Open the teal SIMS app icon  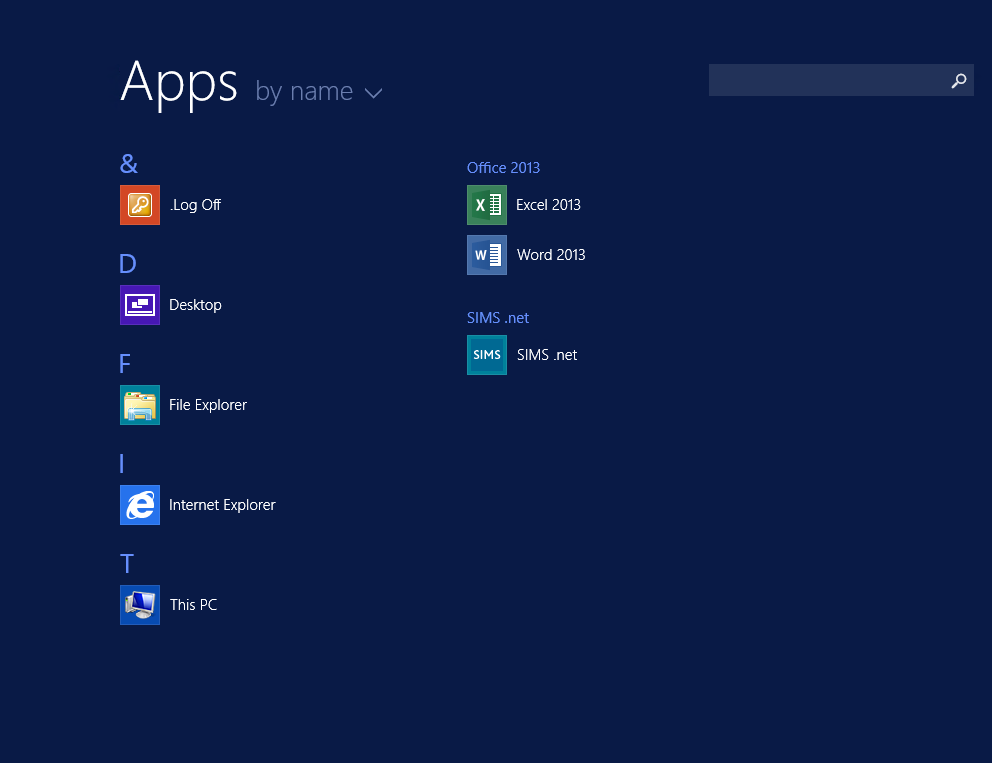(x=487, y=355)
